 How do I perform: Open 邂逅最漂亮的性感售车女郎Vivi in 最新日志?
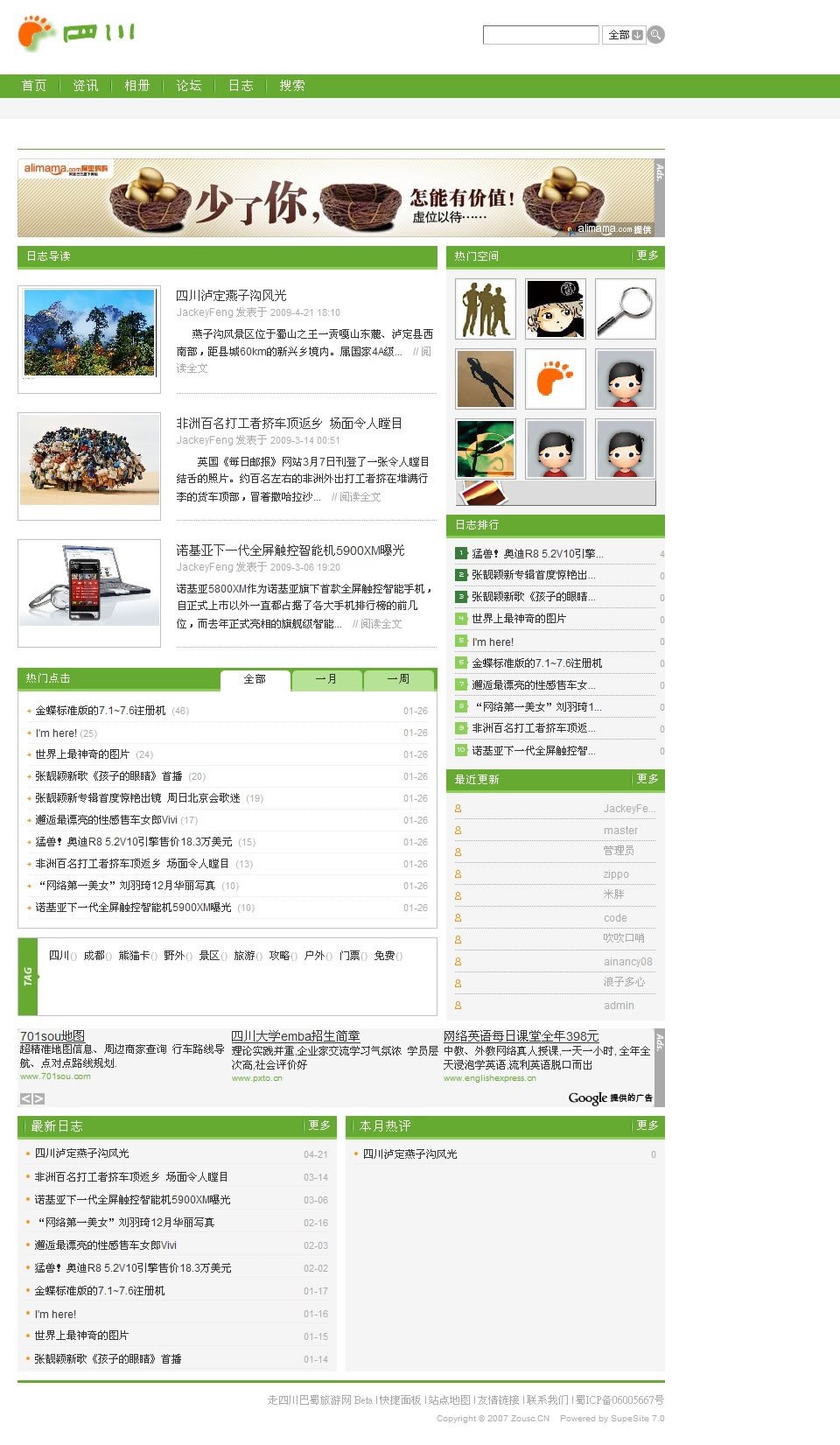tap(105, 1245)
